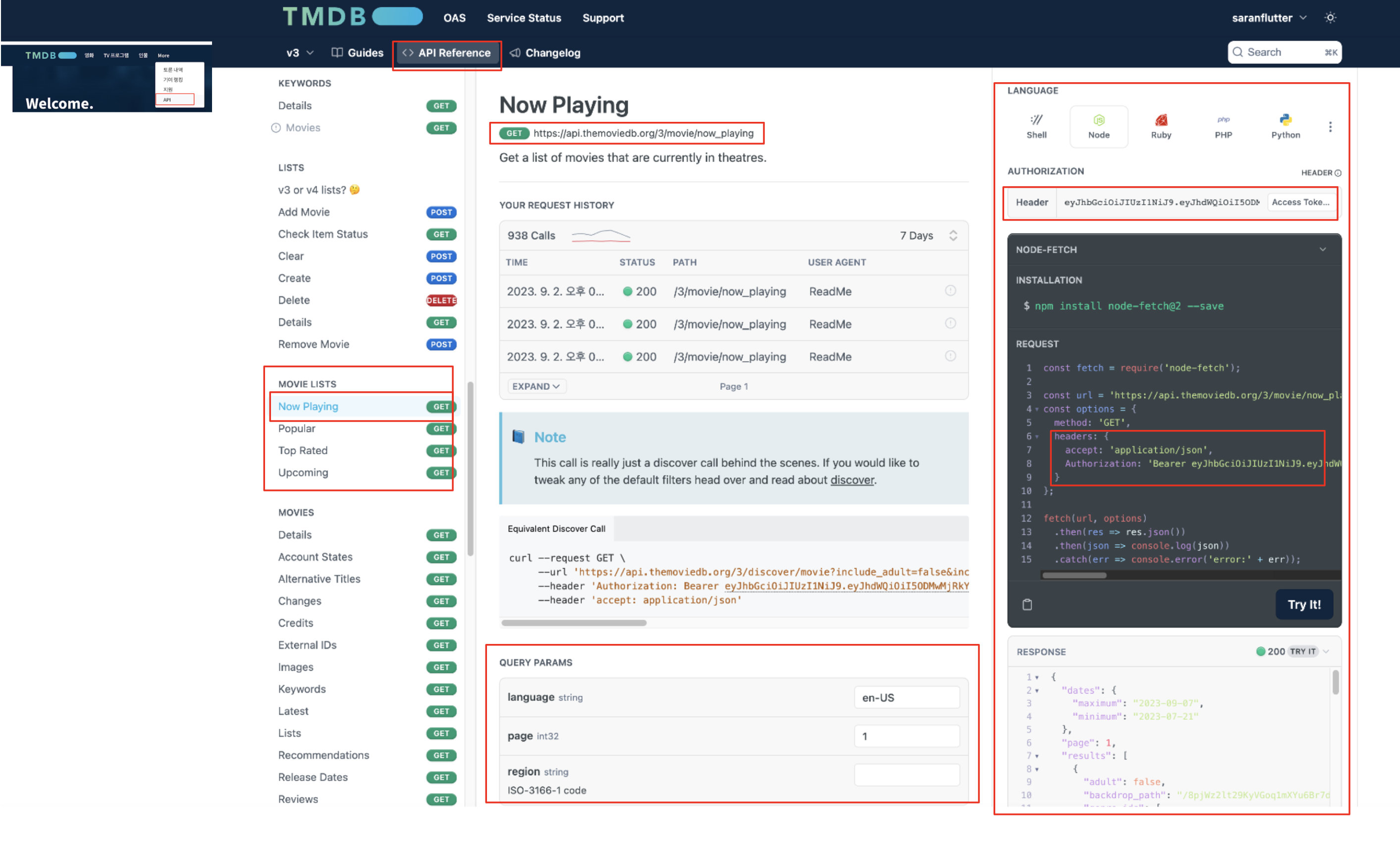
Task: Click the copy-to-clipboard icon below code
Action: 1026,604
